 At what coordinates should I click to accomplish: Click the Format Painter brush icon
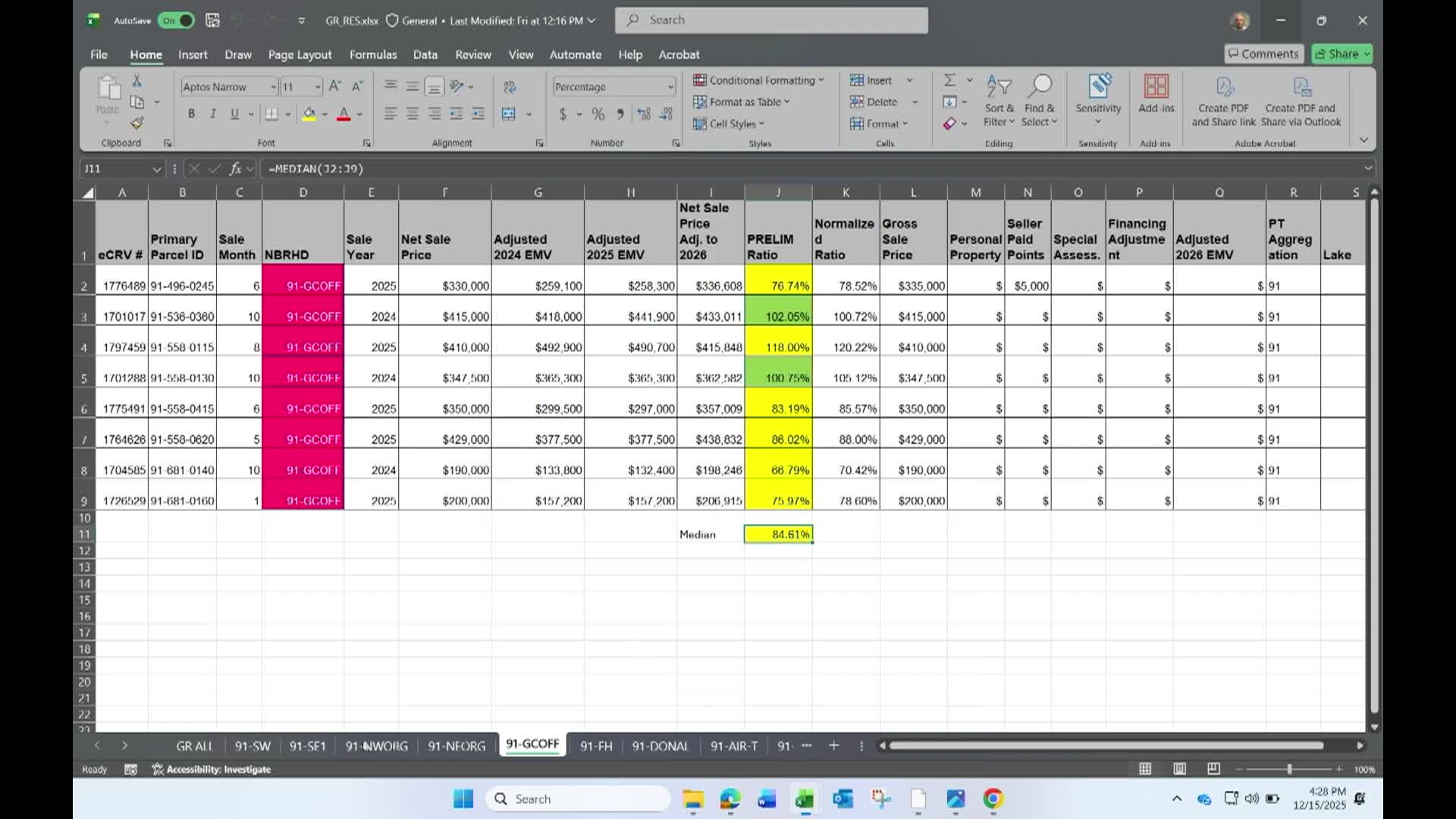(136, 123)
